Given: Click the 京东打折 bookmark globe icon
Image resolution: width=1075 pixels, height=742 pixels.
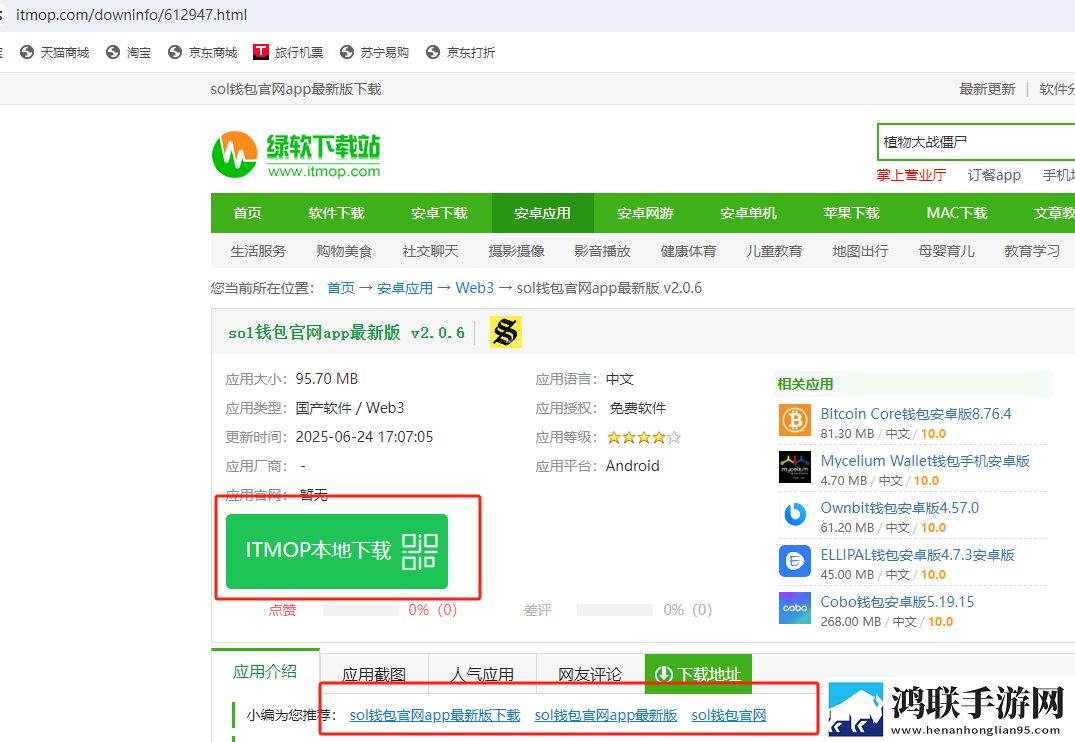Looking at the screenshot, I should [433, 52].
